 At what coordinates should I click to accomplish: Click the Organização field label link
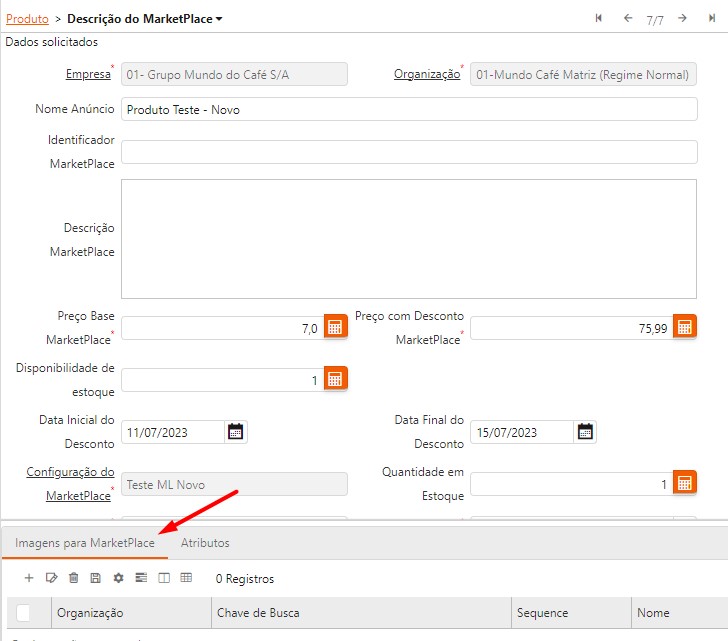(427, 74)
